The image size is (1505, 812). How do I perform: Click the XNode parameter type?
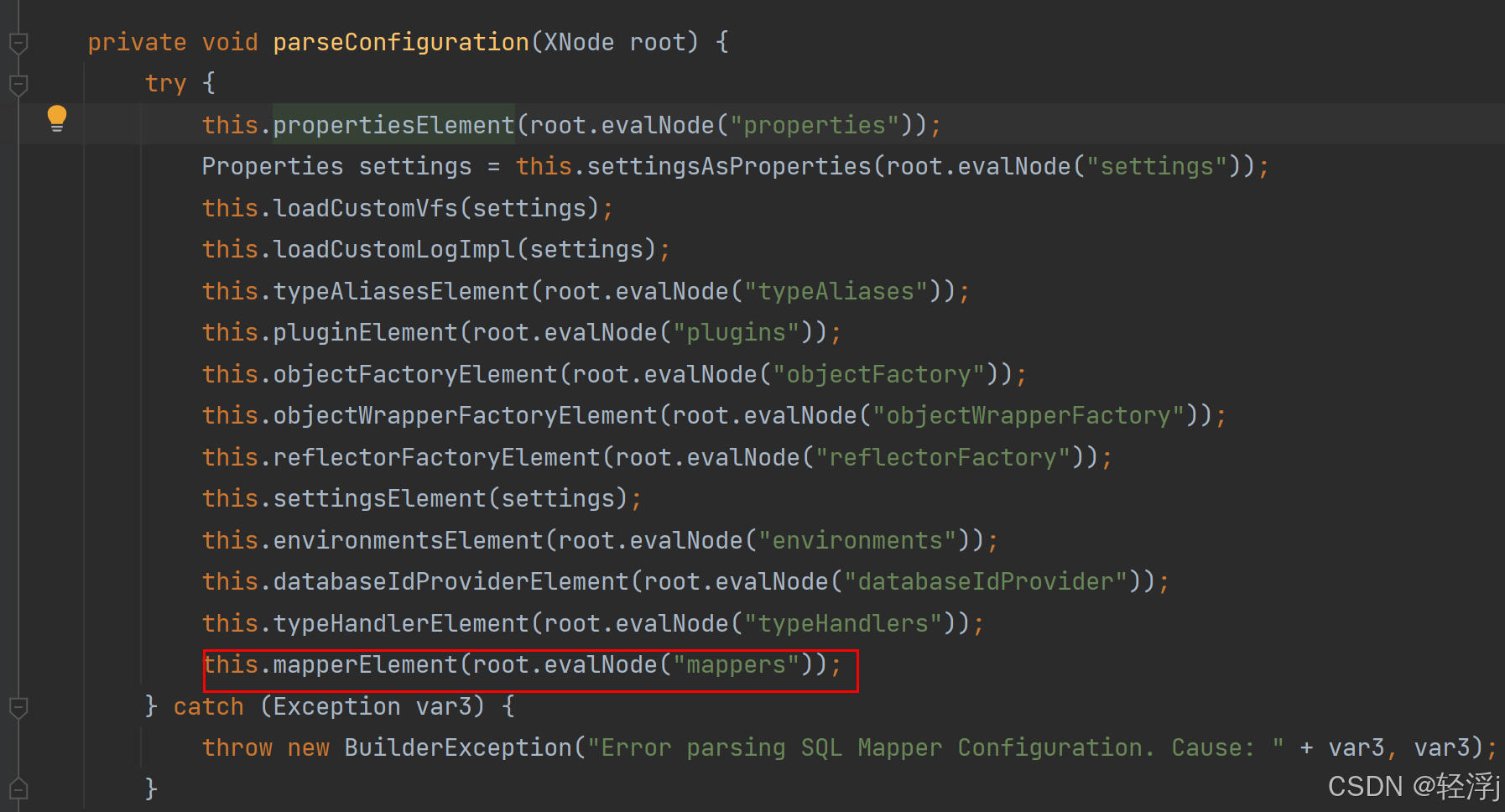click(579, 42)
